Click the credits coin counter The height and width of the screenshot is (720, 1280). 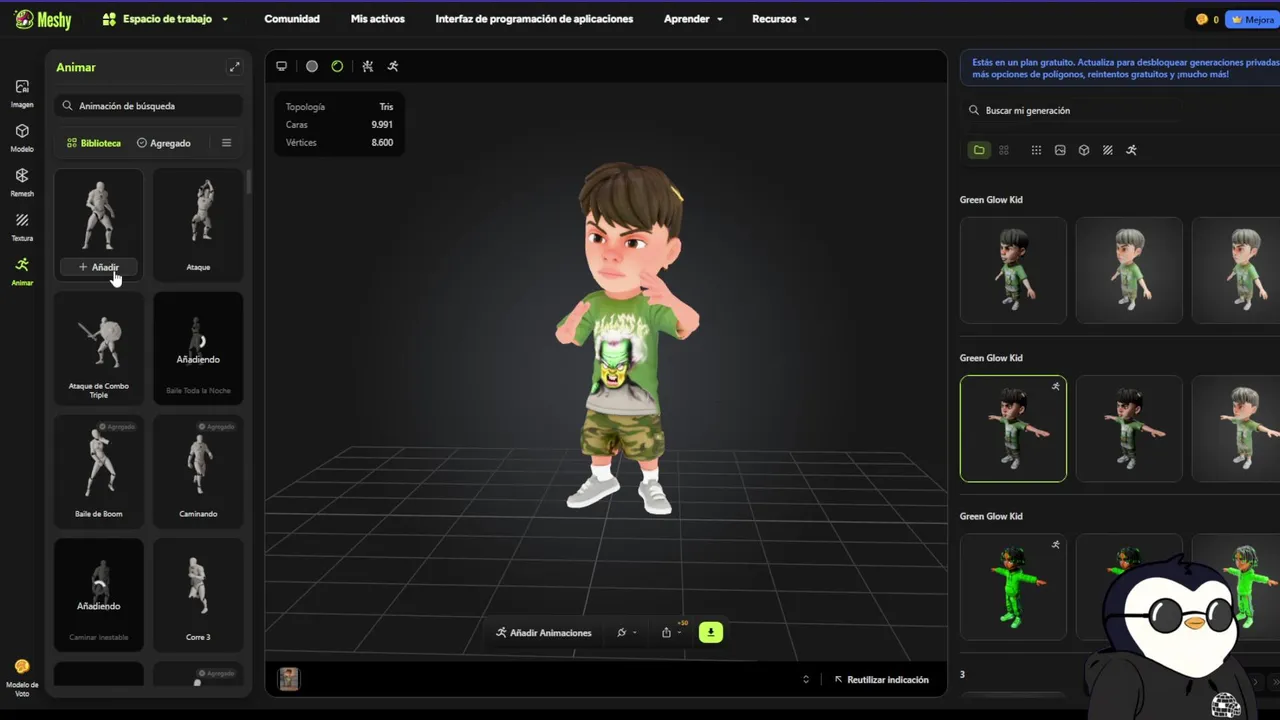1207,19
